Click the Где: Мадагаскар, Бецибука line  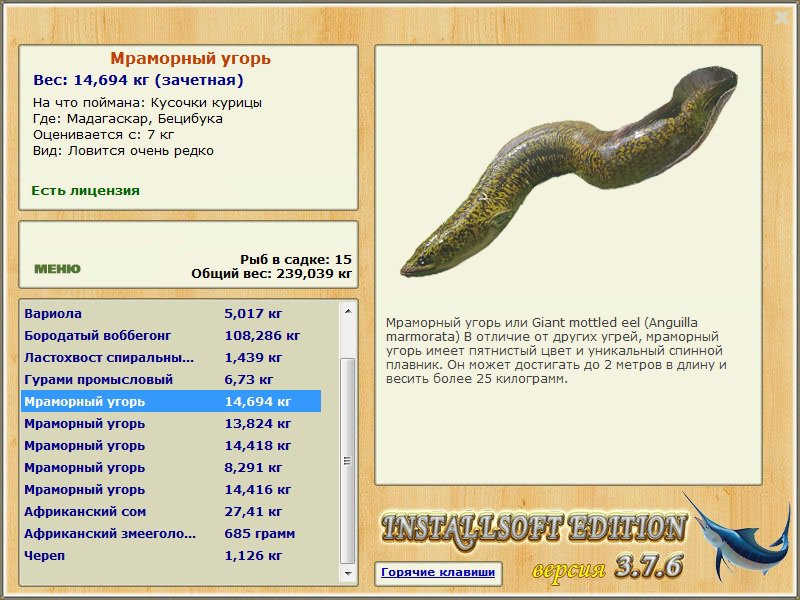coord(128,119)
